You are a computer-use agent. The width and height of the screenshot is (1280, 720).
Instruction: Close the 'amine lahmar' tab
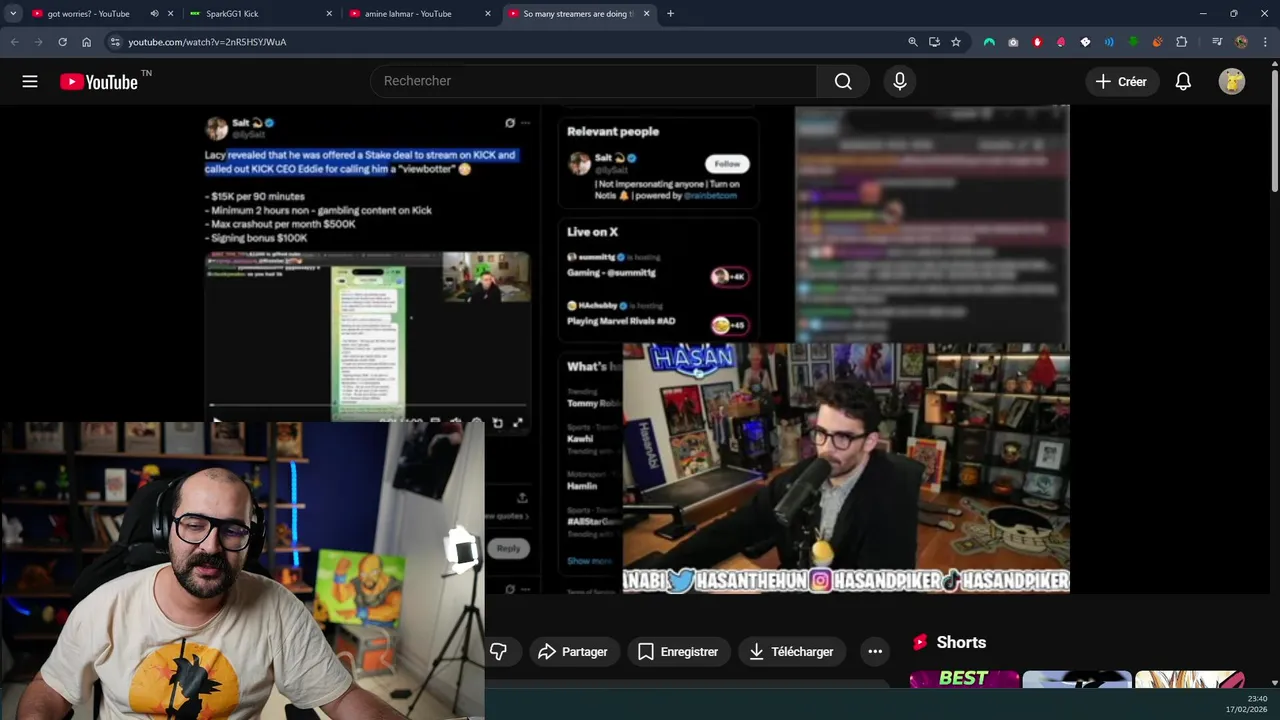click(488, 14)
